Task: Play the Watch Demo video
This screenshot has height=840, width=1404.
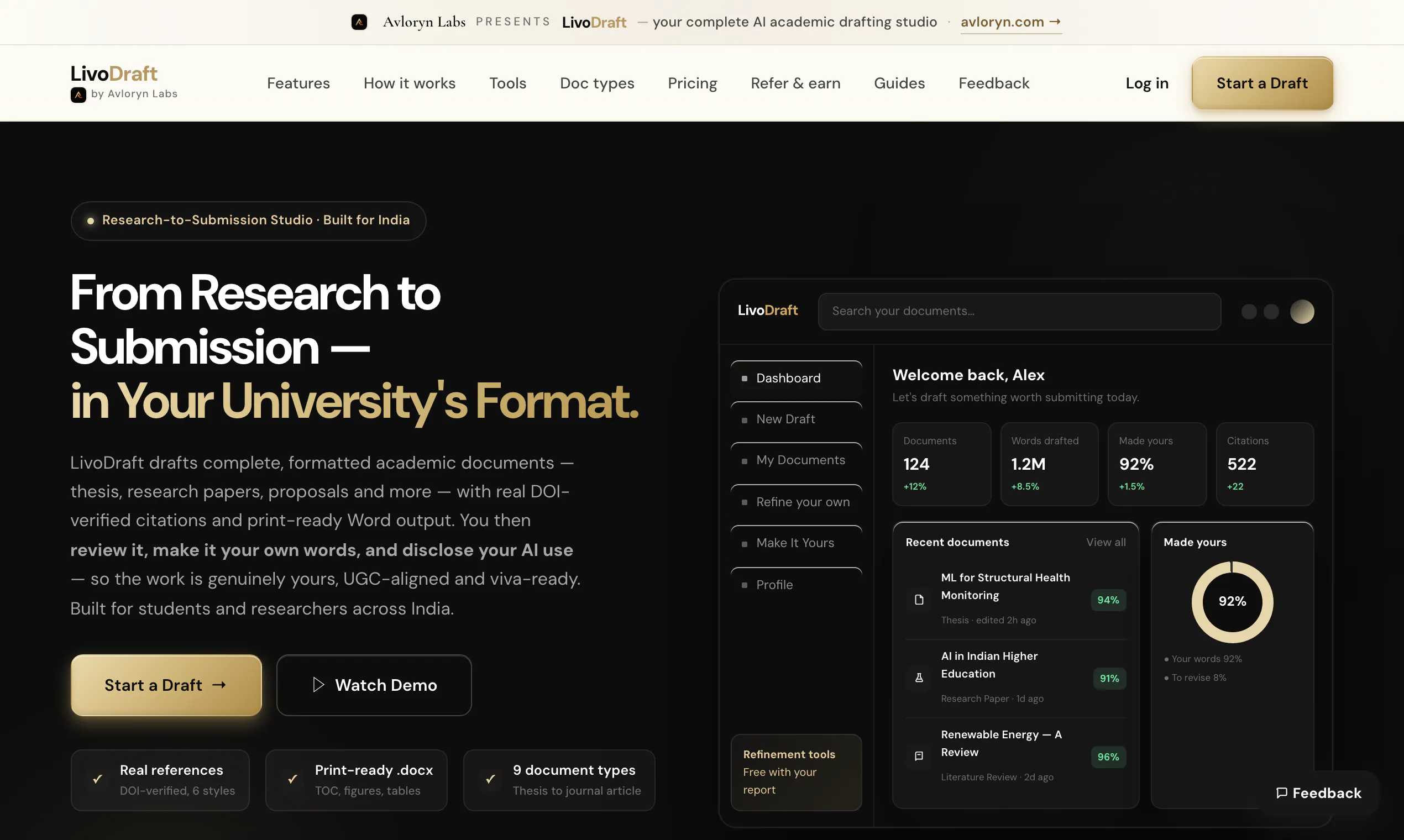Action: tap(374, 685)
